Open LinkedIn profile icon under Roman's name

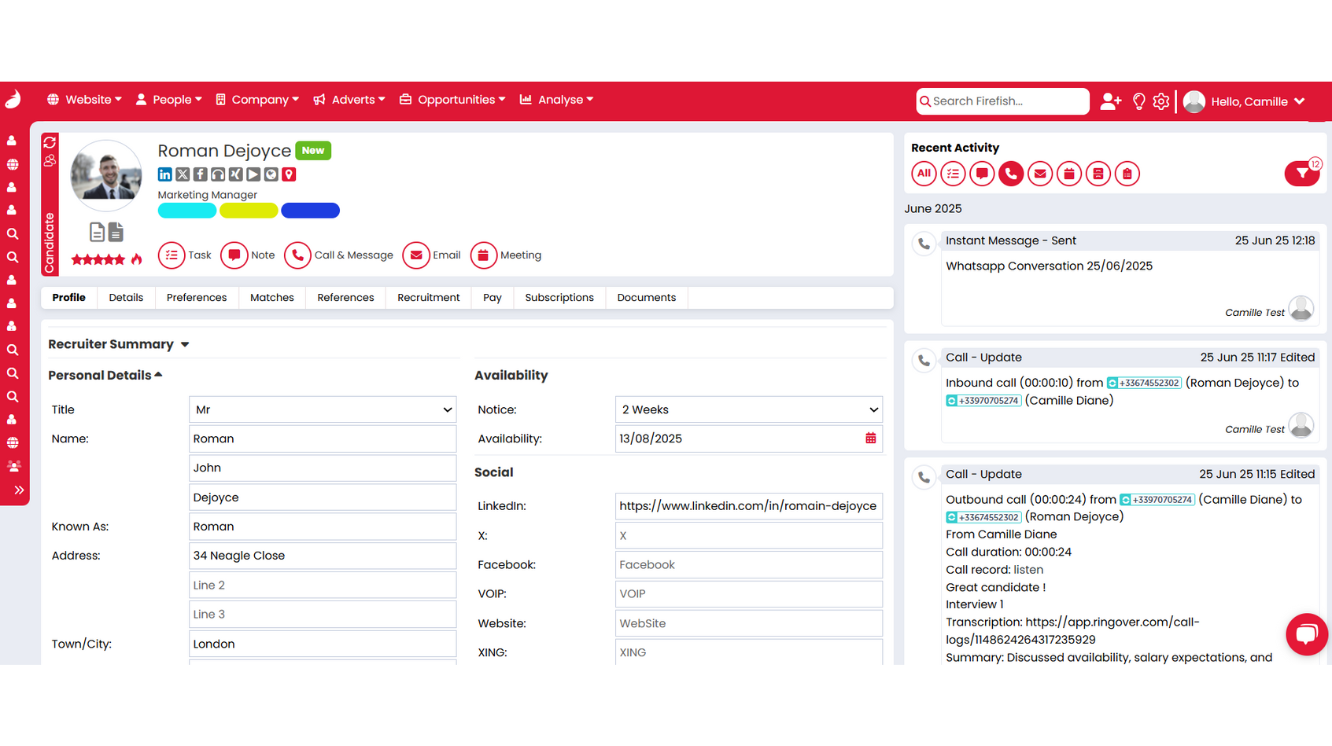(164, 174)
